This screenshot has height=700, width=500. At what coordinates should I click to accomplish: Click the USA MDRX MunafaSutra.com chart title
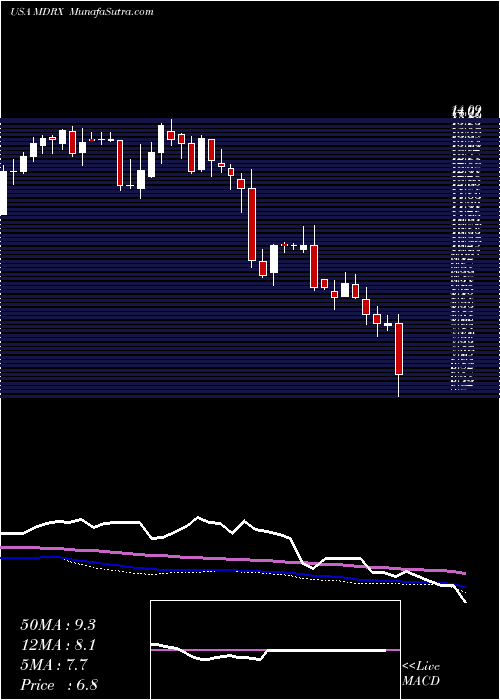(82, 12)
